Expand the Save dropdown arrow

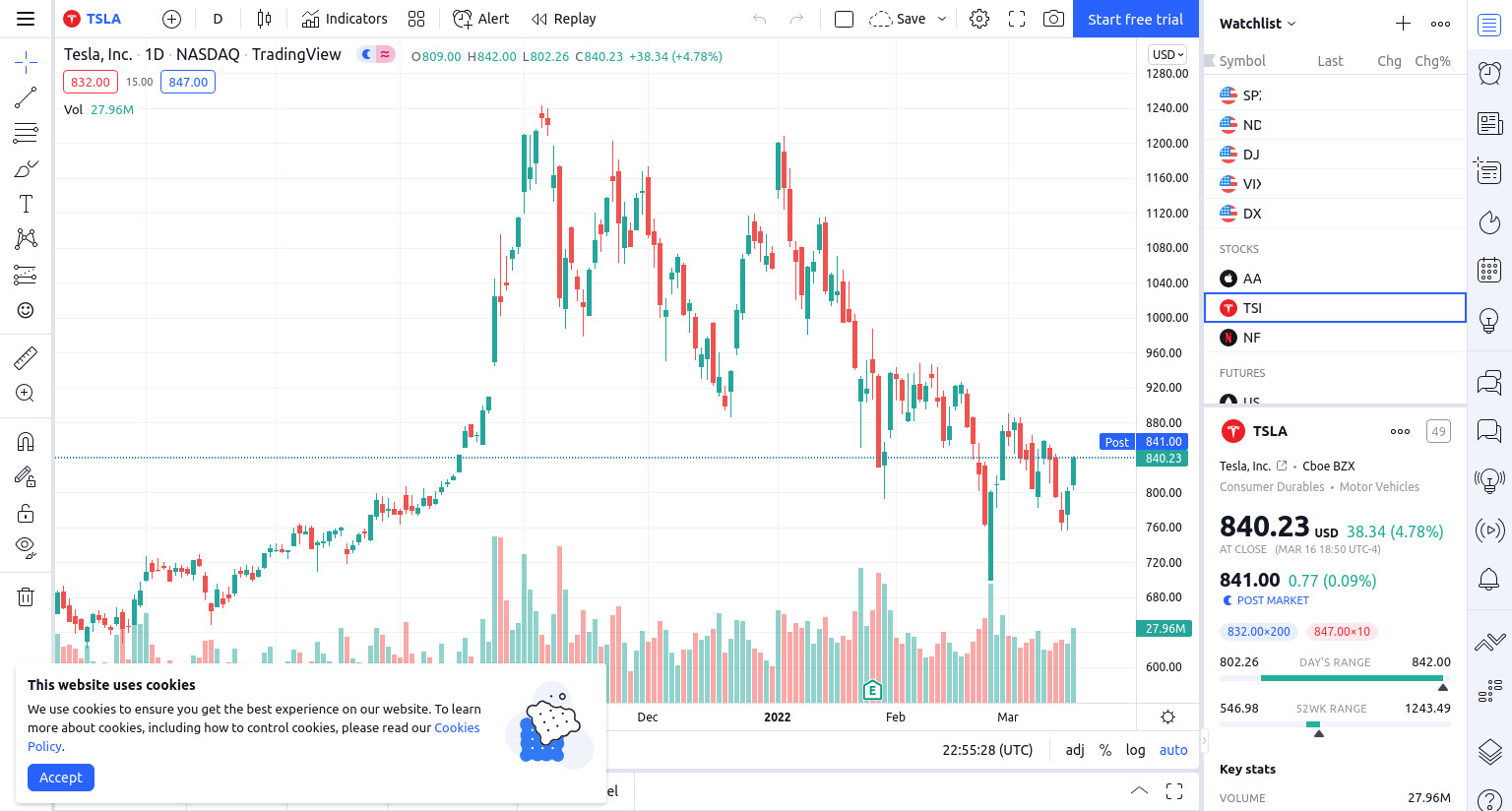tap(942, 19)
